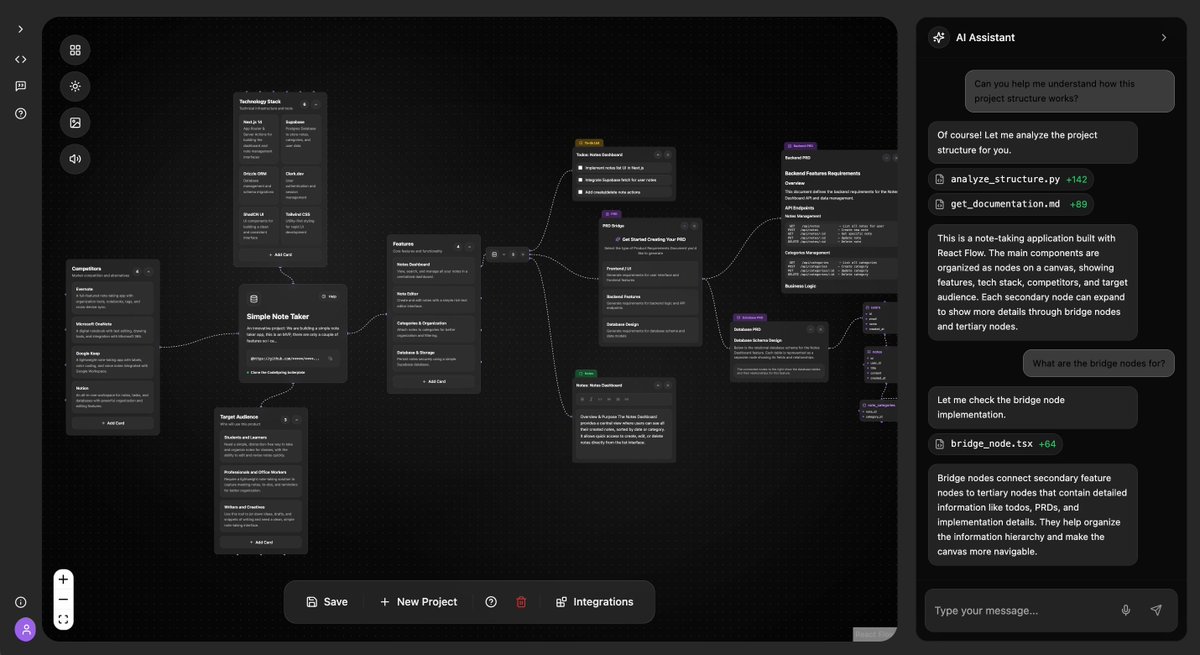Click the help icon in bottom toolbar

click(491, 602)
